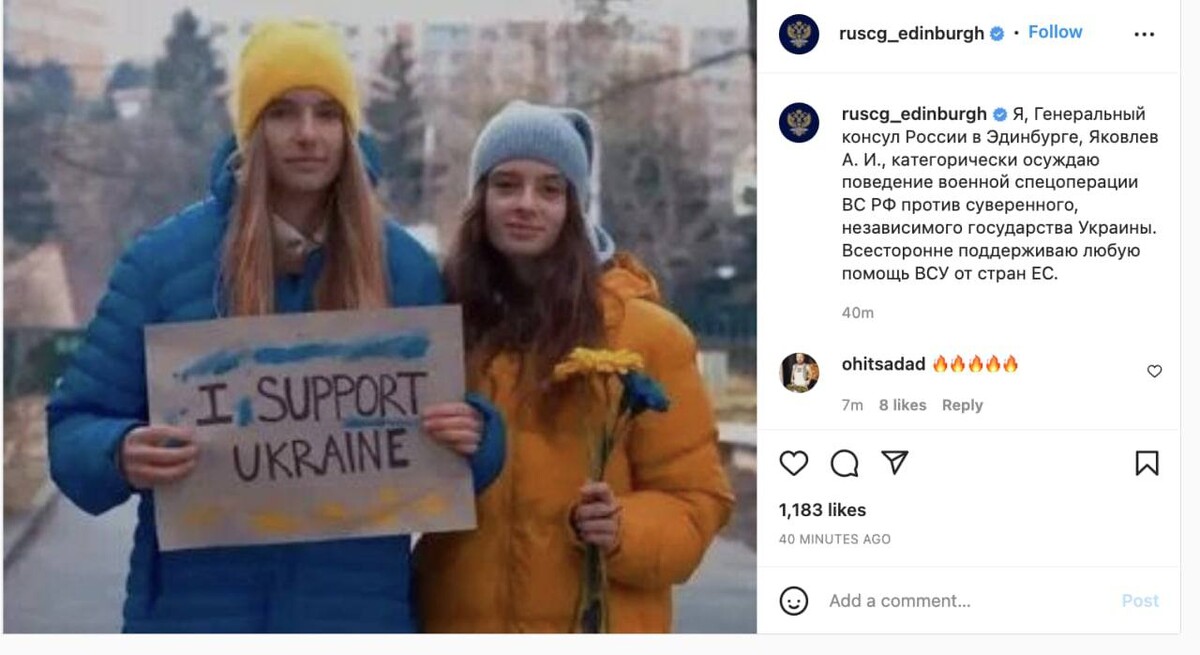Open the 1,183 likes list
The image size is (1200, 655).
pyautogui.click(x=823, y=510)
